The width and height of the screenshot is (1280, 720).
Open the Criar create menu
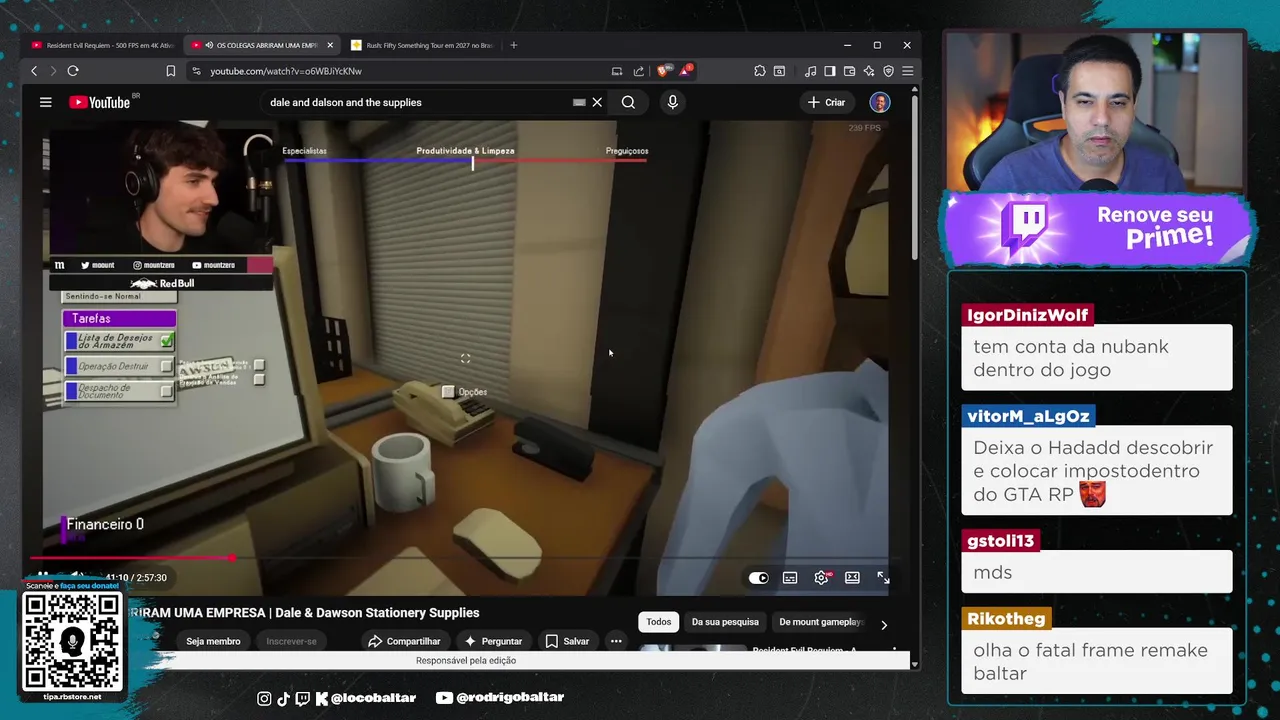coord(827,102)
